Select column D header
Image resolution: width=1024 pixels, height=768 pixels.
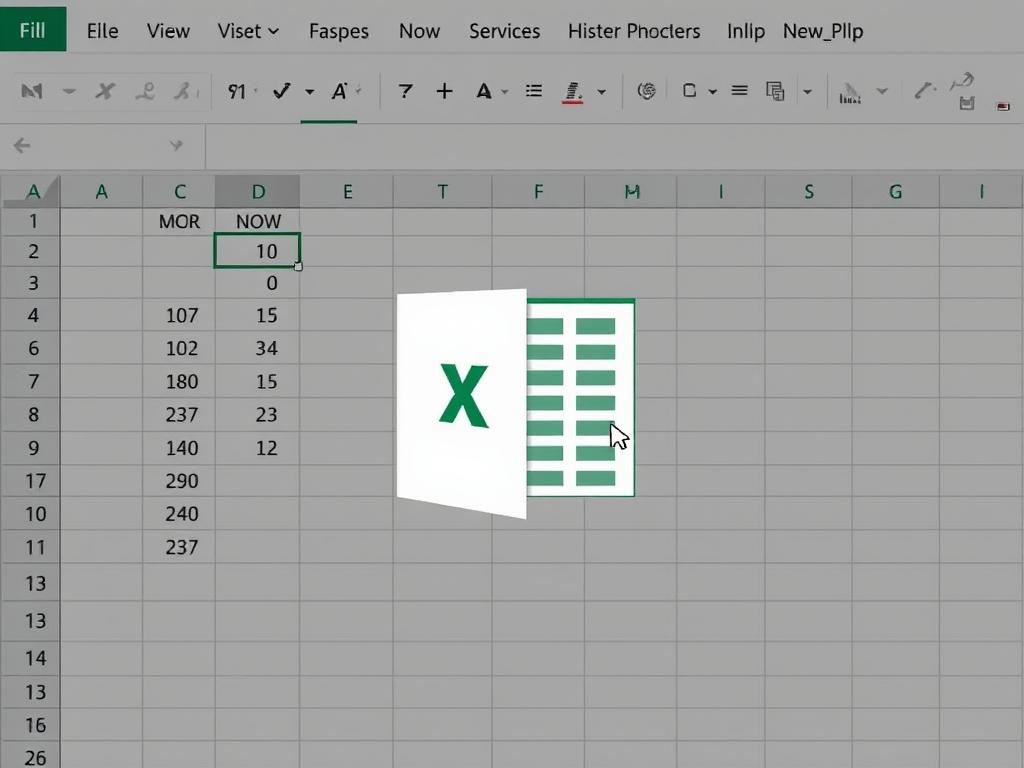click(258, 191)
